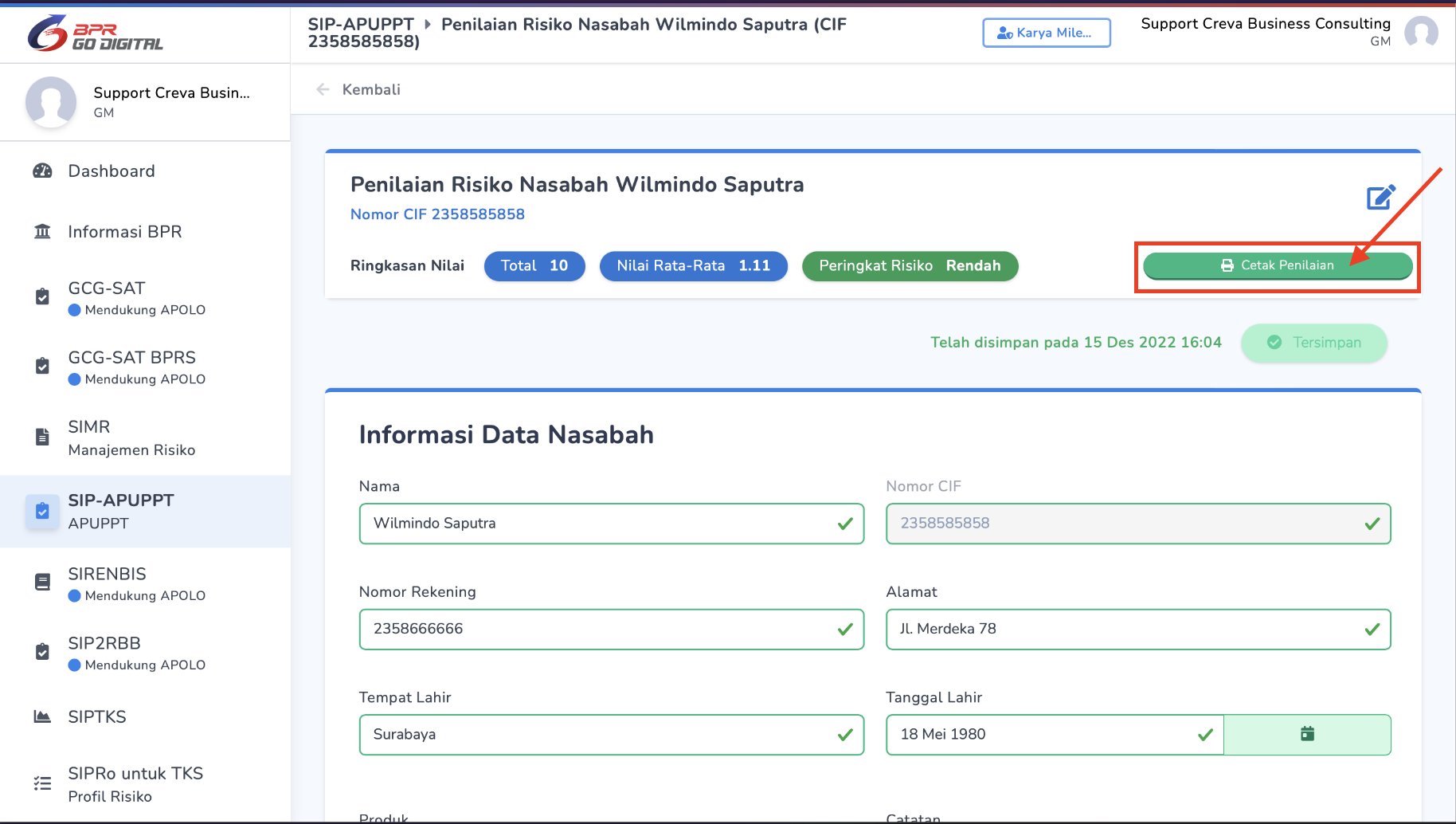Click the back arrow beside Kembali
The image size is (1456, 824).
tap(323, 89)
